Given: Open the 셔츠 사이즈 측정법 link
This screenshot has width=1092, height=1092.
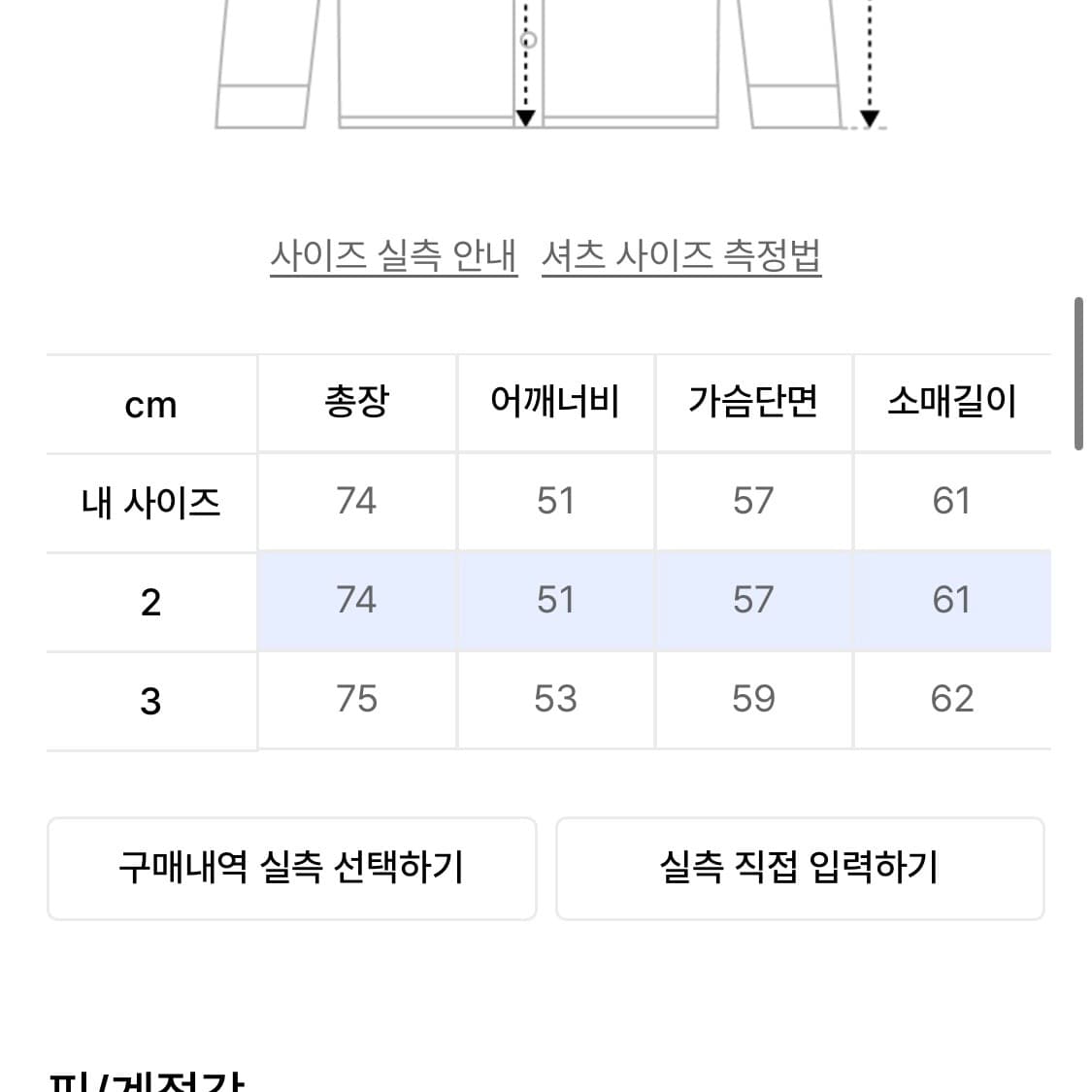Looking at the screenshot, I should 681,255.
